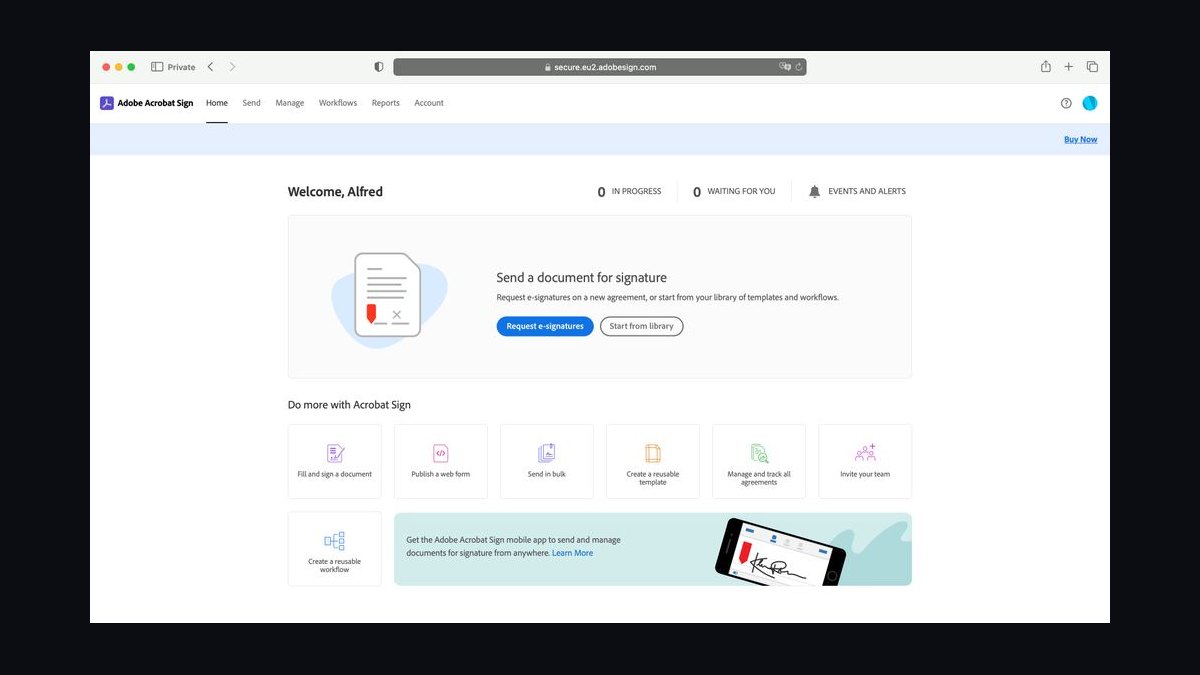Viewport: 1200px width, 675px height.
Task: Open the Waiting For You counter
Action: click(x=734, y=191)
